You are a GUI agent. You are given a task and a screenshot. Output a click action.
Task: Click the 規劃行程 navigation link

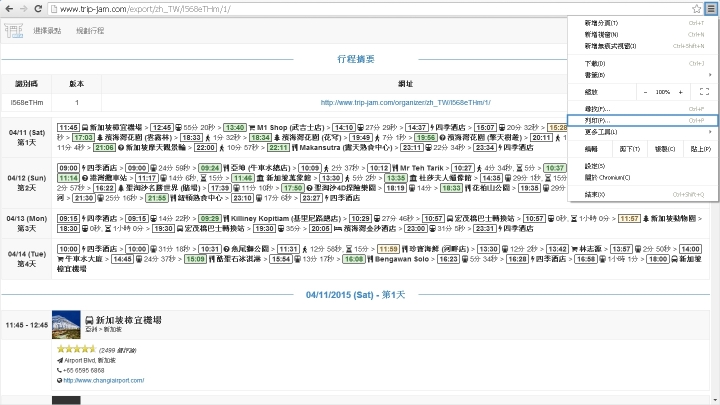90,31
